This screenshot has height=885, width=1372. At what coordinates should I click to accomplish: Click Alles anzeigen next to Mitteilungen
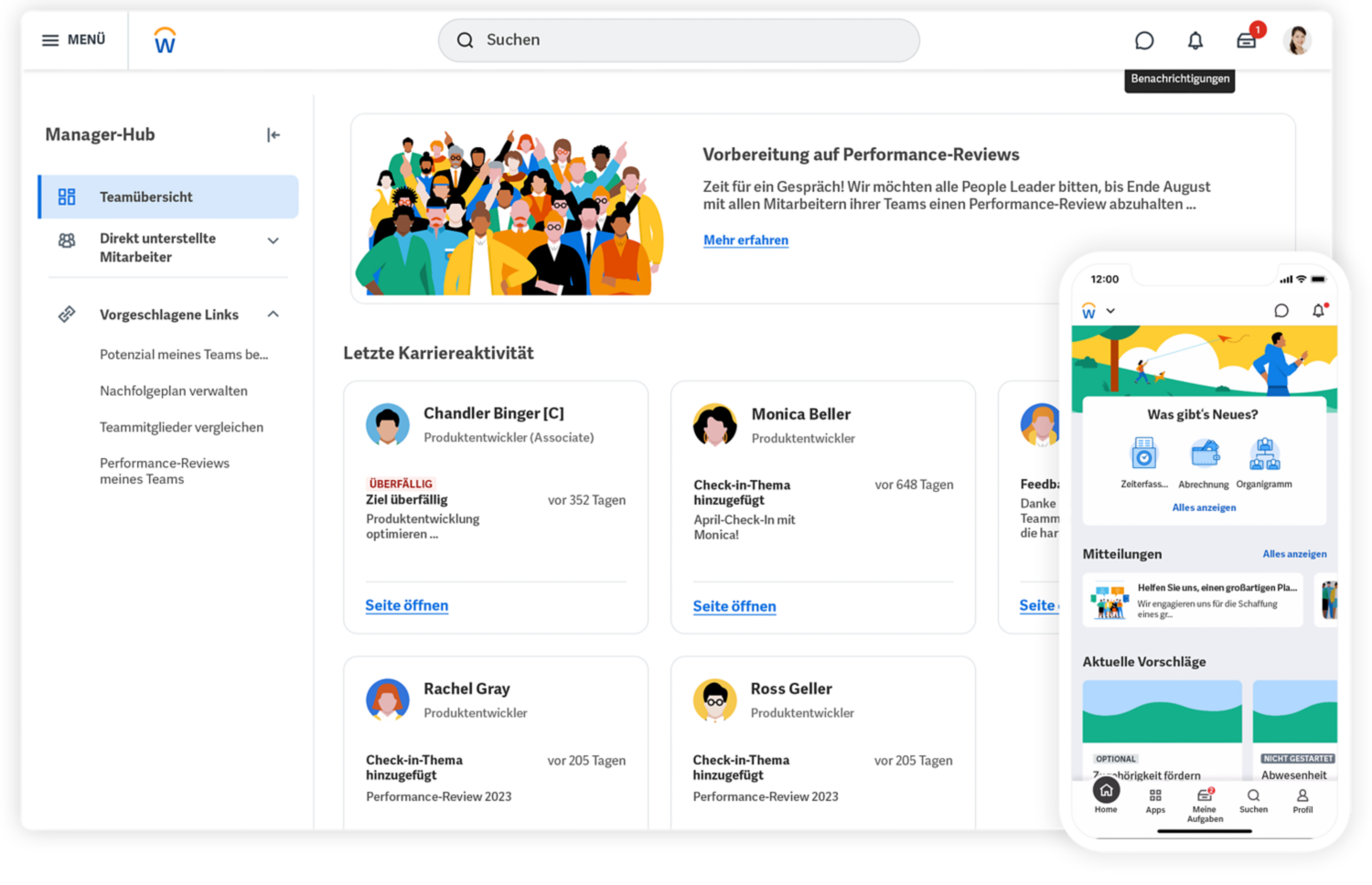pyautogui.click(x=1294, y=554)
